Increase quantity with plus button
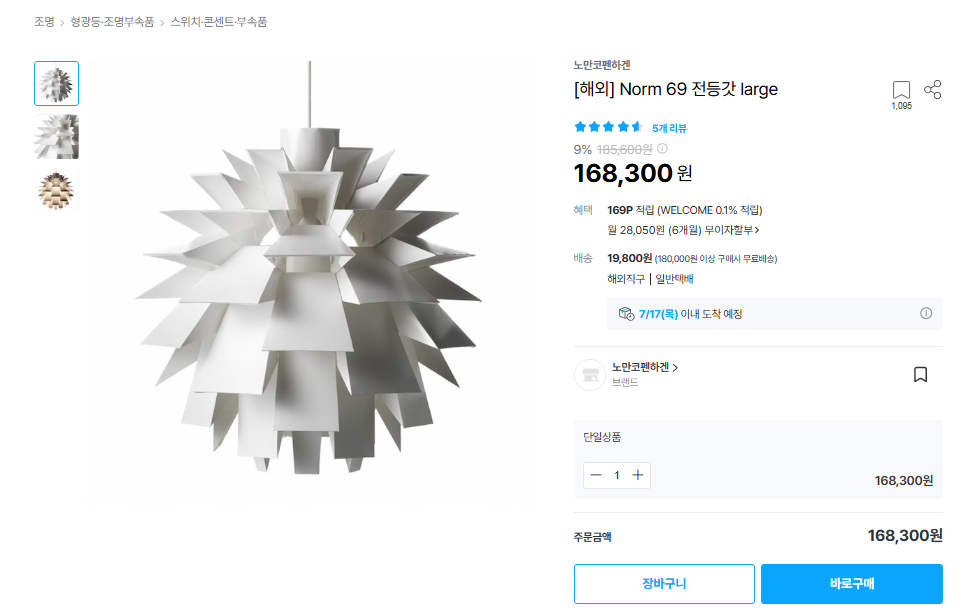 [x=638, y=475]
